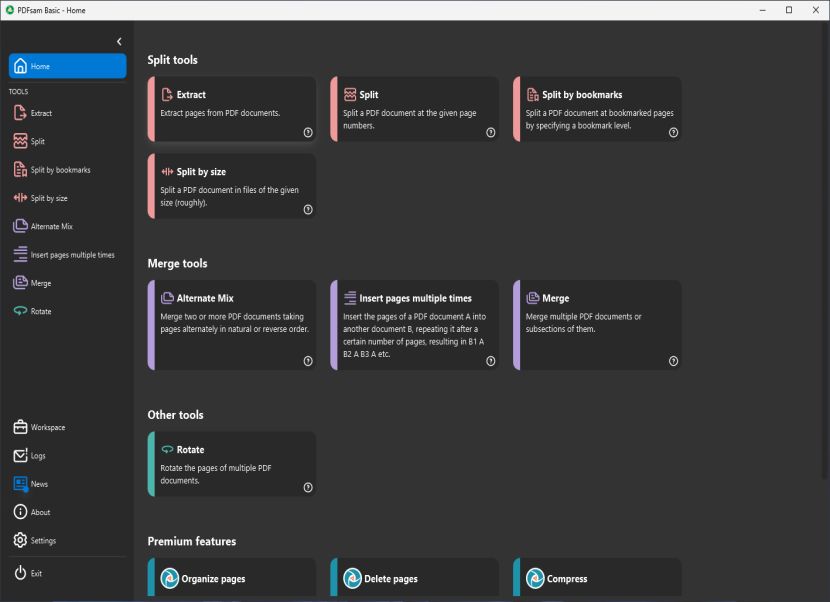Show help for the Extract card
830x602 pixels.
[308, 132]
